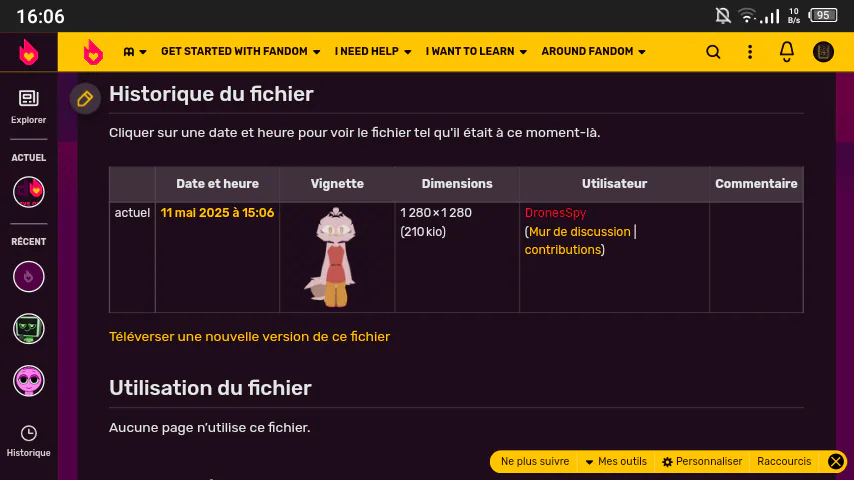Tap the muted notifications status icon
Viewport: 854px width, 480px height.
pyautogui.click(x=723, y=15)
